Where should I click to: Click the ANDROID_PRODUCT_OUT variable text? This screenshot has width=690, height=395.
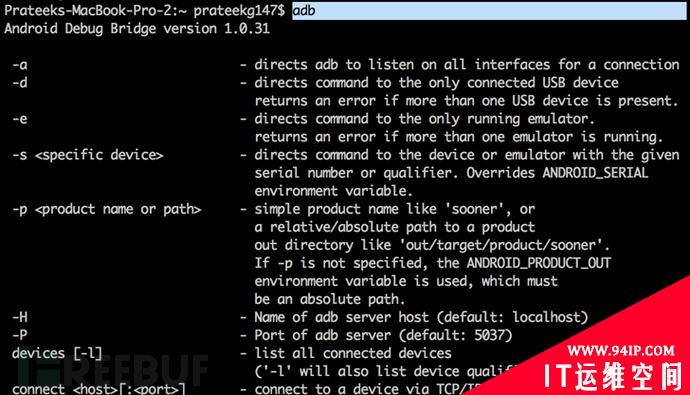click(x=539, y=263)
